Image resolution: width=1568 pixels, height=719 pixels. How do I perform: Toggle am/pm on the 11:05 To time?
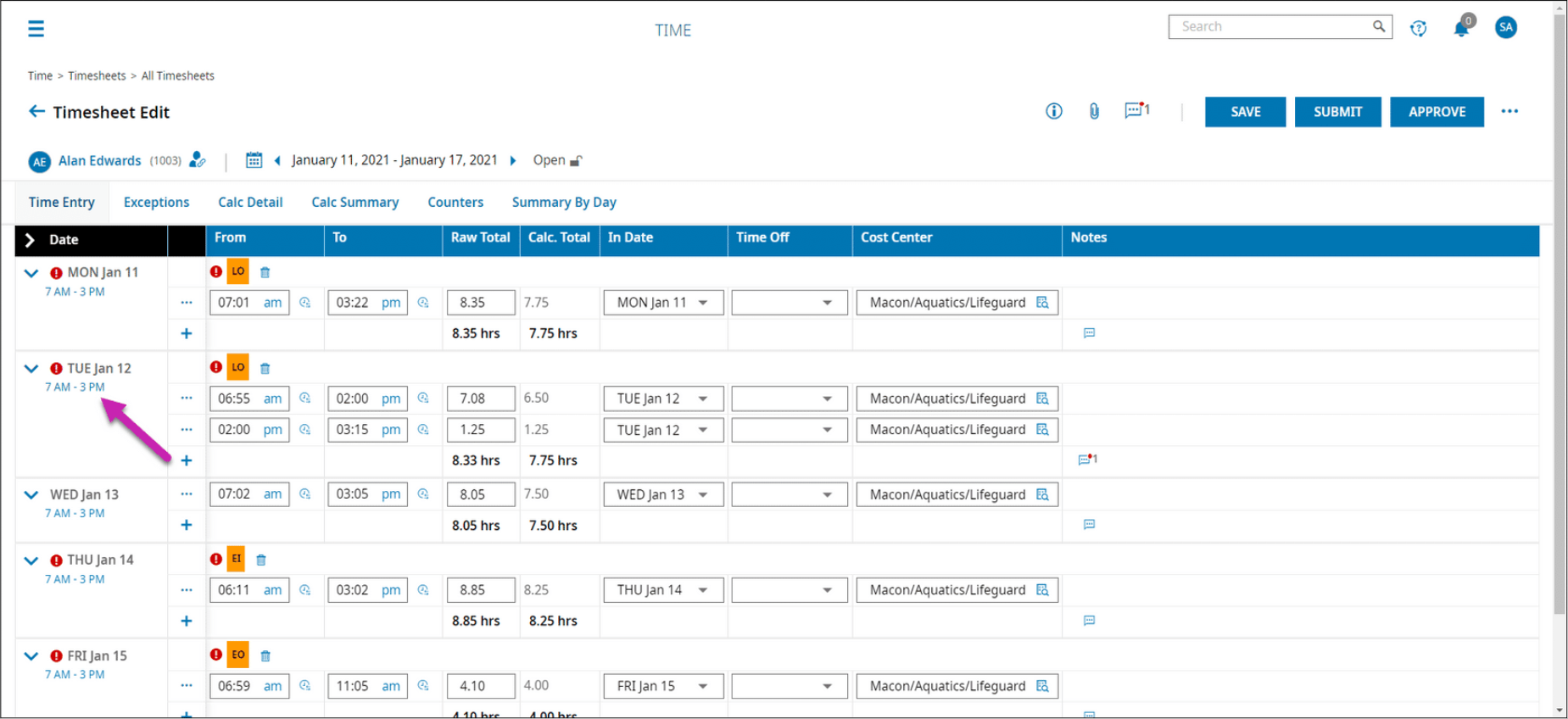click(391, 686)
